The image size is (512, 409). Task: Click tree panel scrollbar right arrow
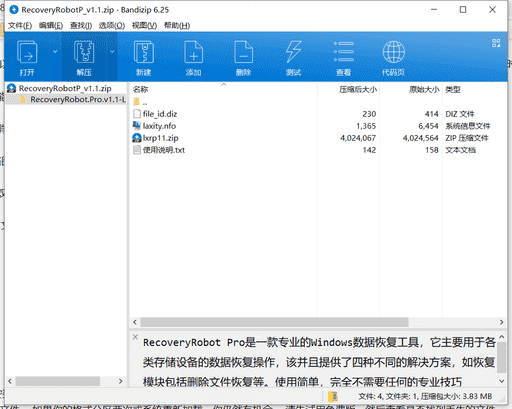click(120, 381)
